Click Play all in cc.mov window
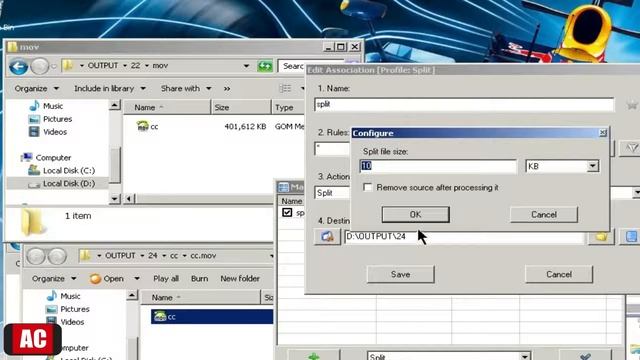 [166, 279]
